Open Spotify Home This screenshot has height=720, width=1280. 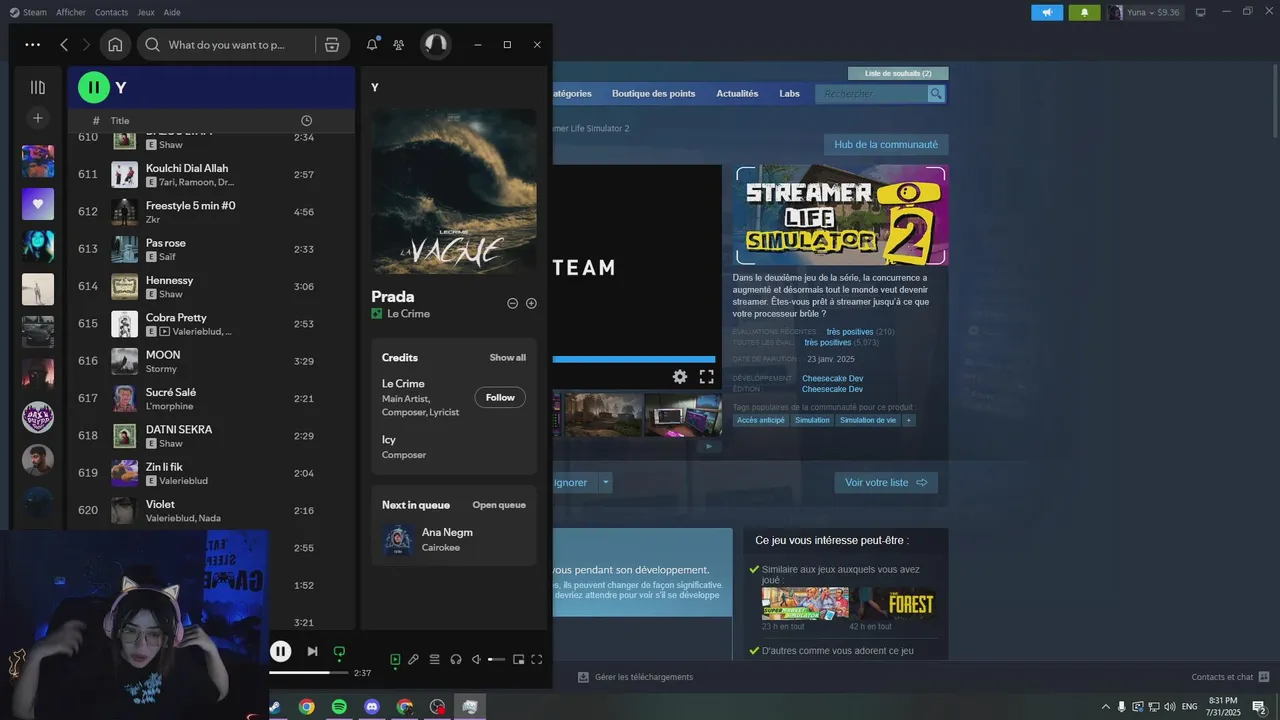[x=115, y=45]
